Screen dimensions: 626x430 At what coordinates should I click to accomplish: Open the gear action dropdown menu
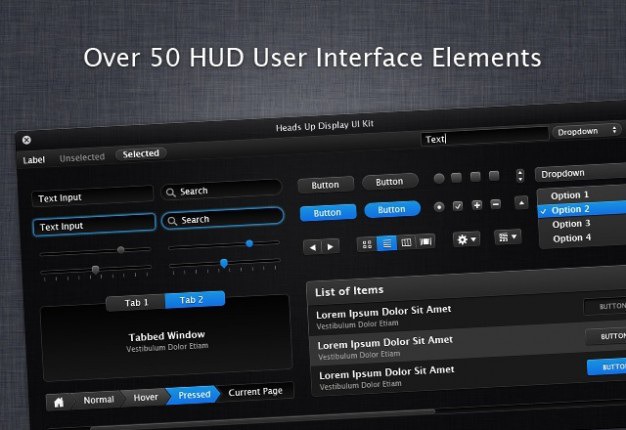tap(466, 239)
